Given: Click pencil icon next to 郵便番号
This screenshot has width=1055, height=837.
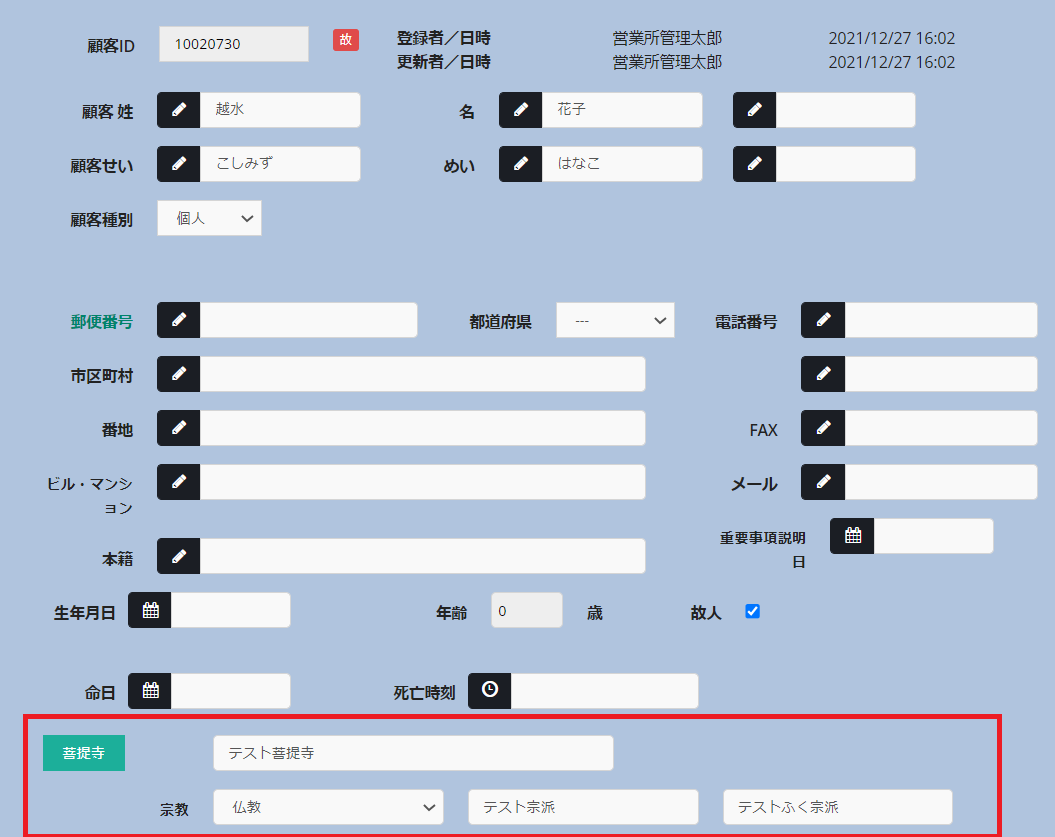Looking at the screenshot, I should (x=179, y=320).
